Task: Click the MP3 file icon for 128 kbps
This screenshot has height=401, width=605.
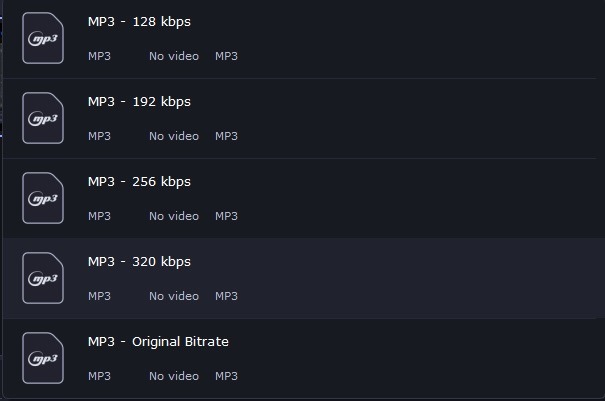Action: pyautogui.click(x=43, y=38)
